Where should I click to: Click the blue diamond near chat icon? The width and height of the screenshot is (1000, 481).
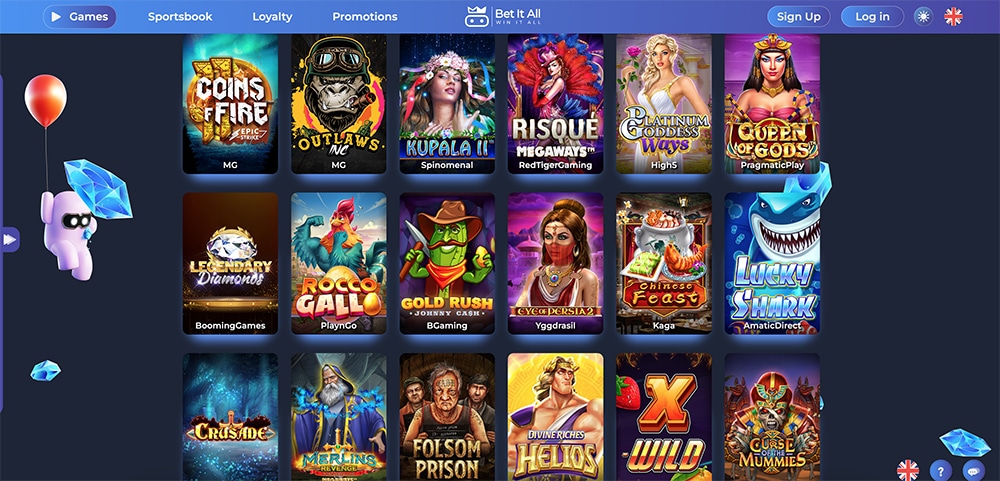(964, 441)
